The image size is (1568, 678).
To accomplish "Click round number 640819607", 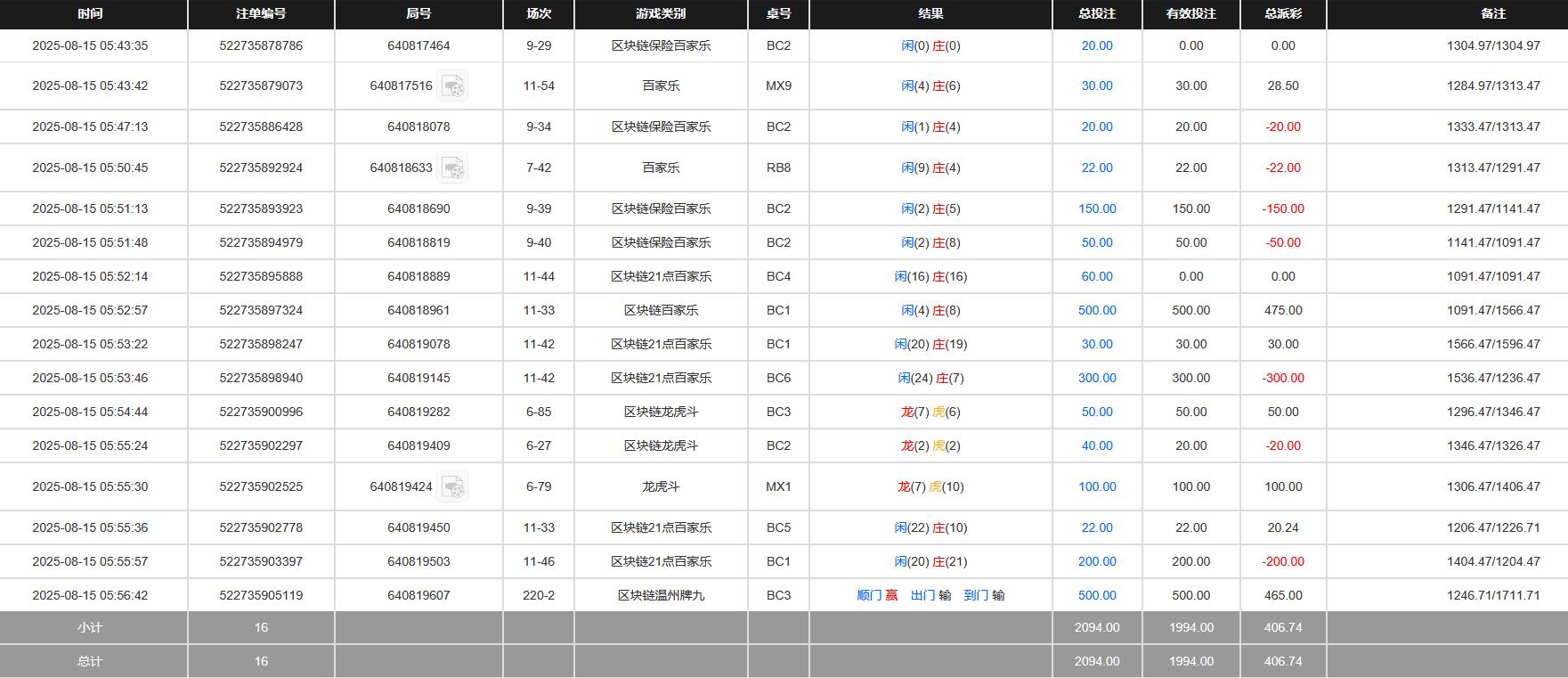I will click(x=418, y=595).
